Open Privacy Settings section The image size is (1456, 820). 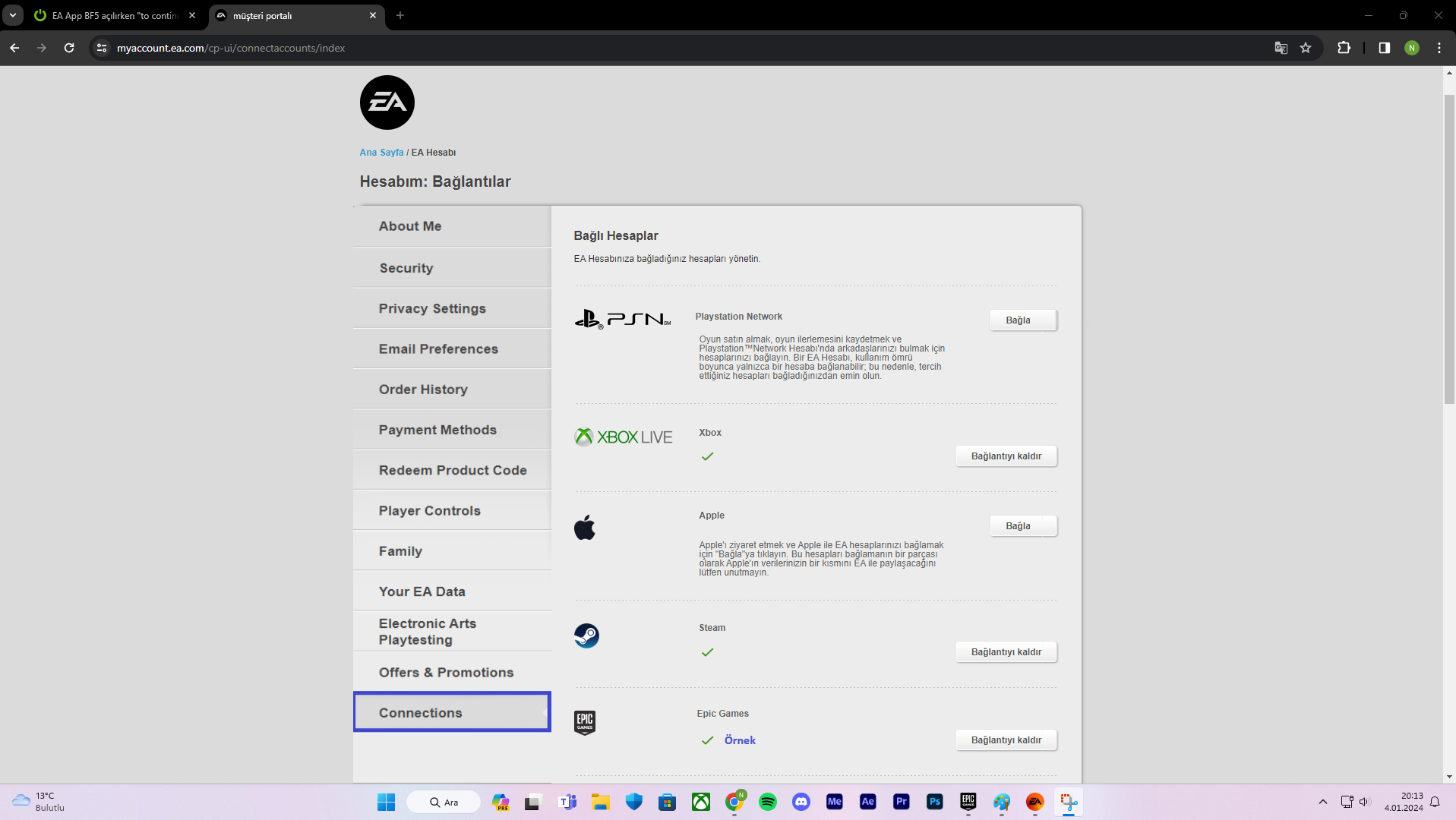[x=452, y=308]
